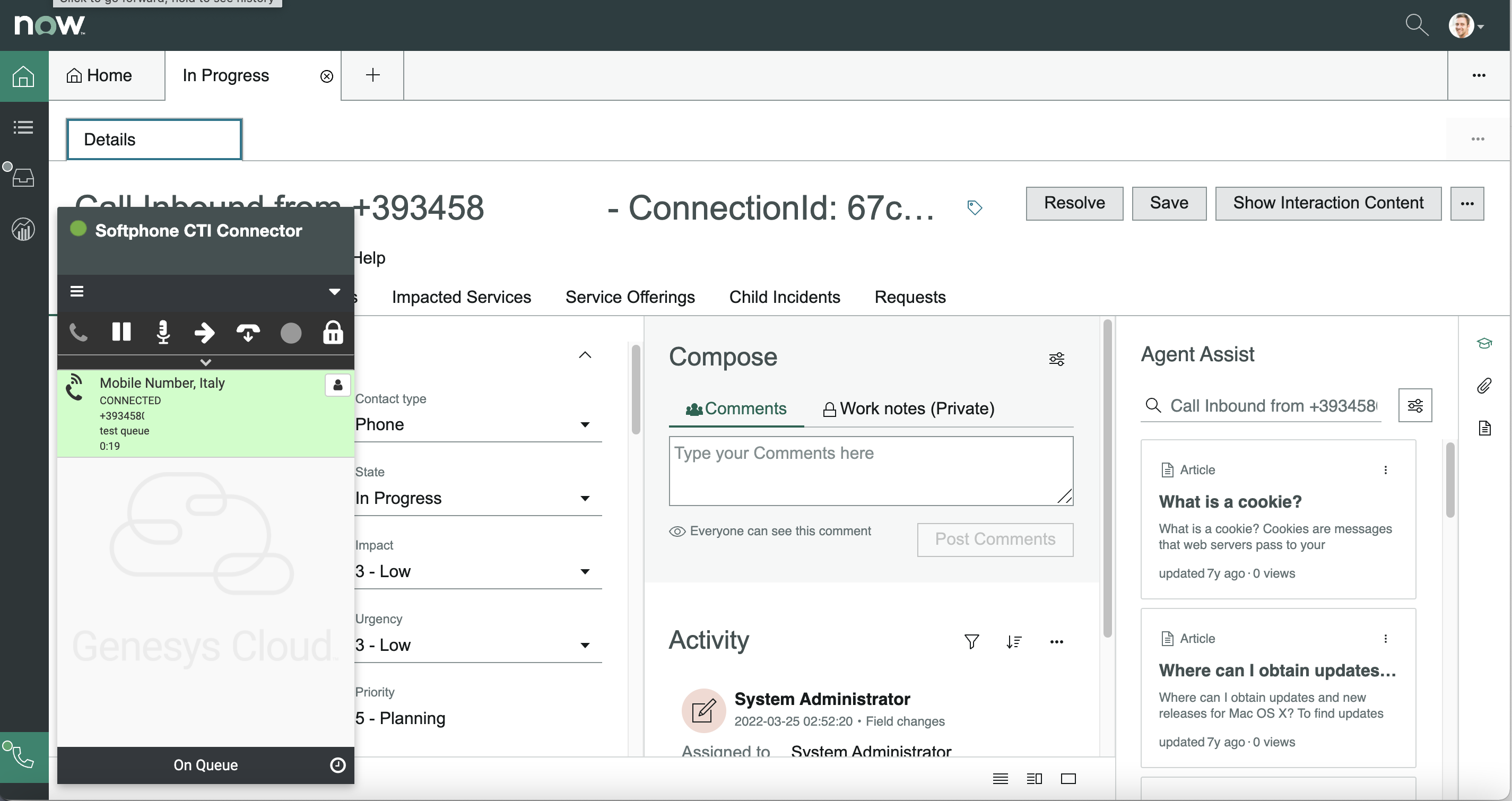Image resolution: width=1512 pixels, height=801 pixels.
Task: Click the disconnect call icon
Action: click(x=248, y=333)
